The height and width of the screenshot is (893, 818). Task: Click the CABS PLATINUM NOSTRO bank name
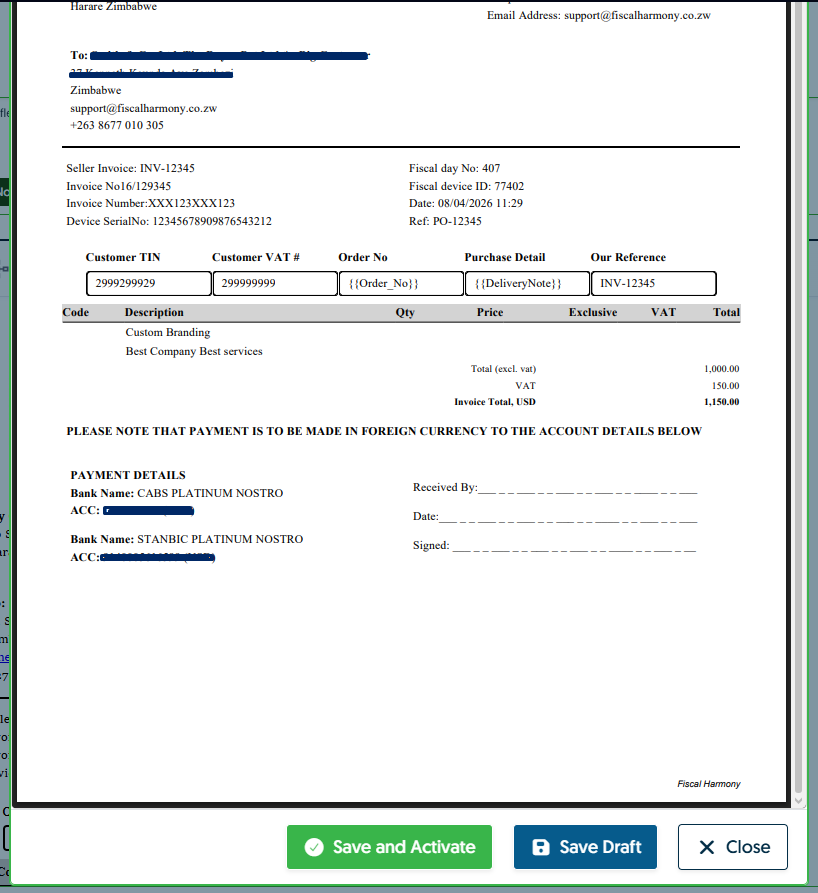pos(210,493)
